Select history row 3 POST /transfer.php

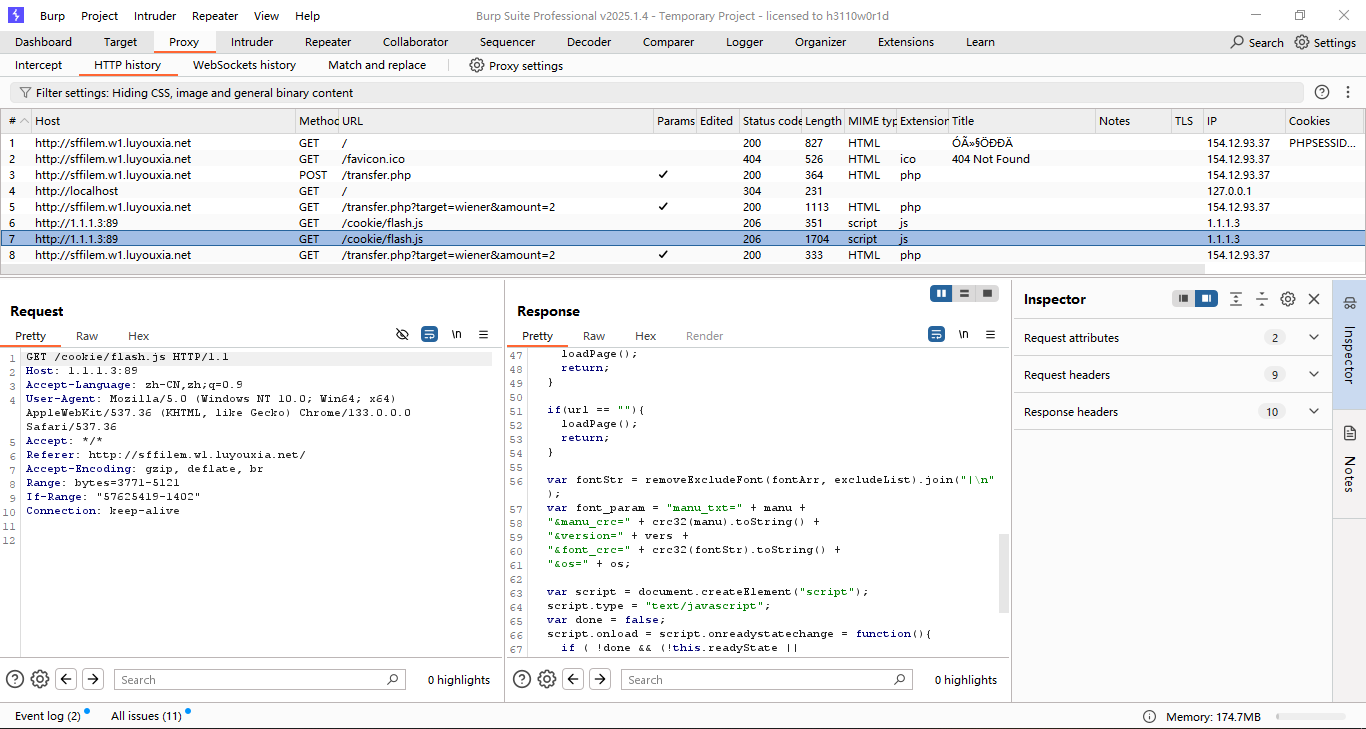[683, 175]
